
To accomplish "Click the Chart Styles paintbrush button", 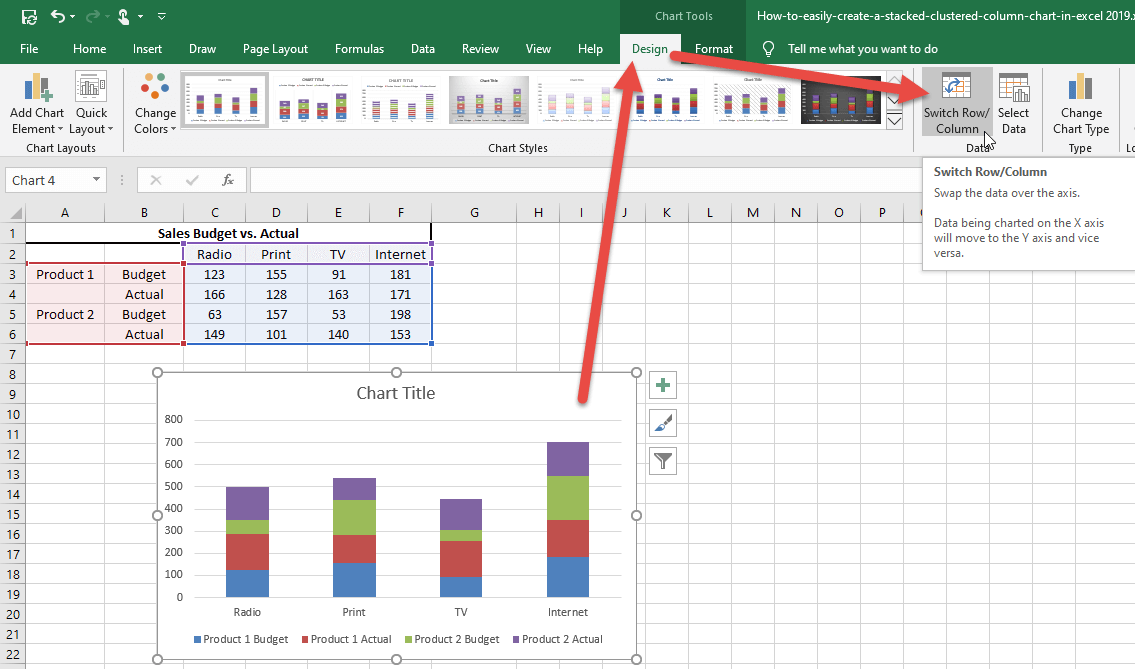I will (x=663, y=423).
